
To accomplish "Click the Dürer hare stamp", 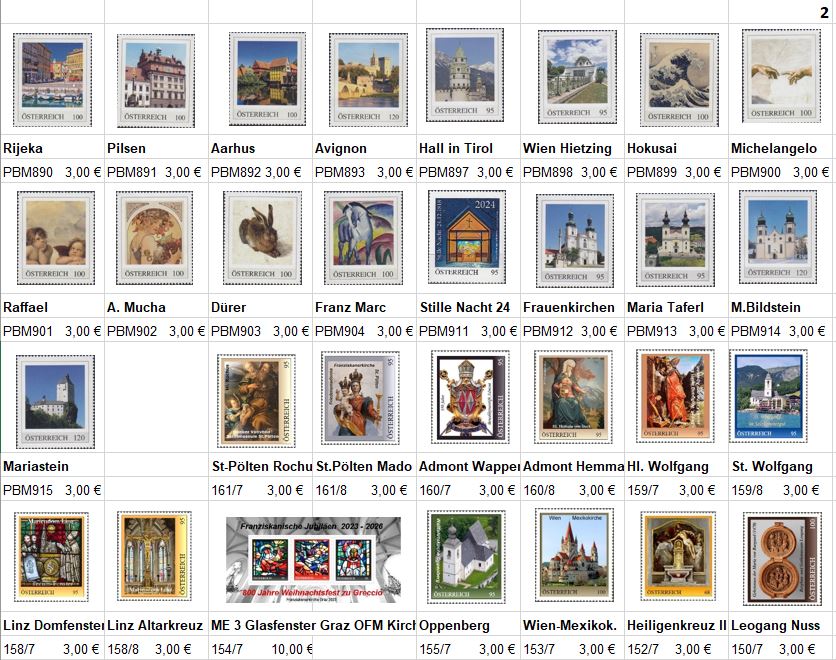I will coord(262,238).
